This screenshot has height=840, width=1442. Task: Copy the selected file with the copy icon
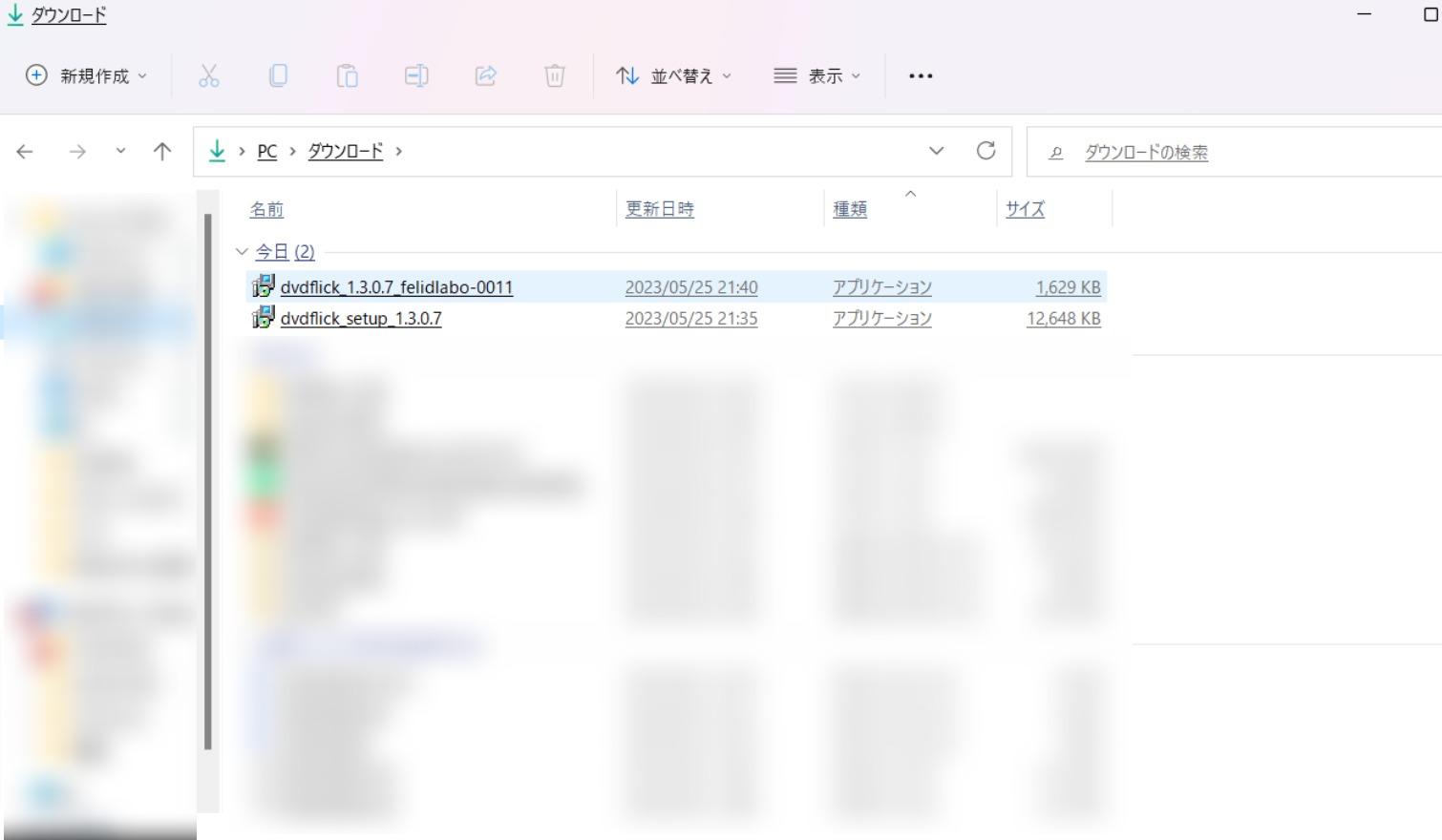click(278, 75)
